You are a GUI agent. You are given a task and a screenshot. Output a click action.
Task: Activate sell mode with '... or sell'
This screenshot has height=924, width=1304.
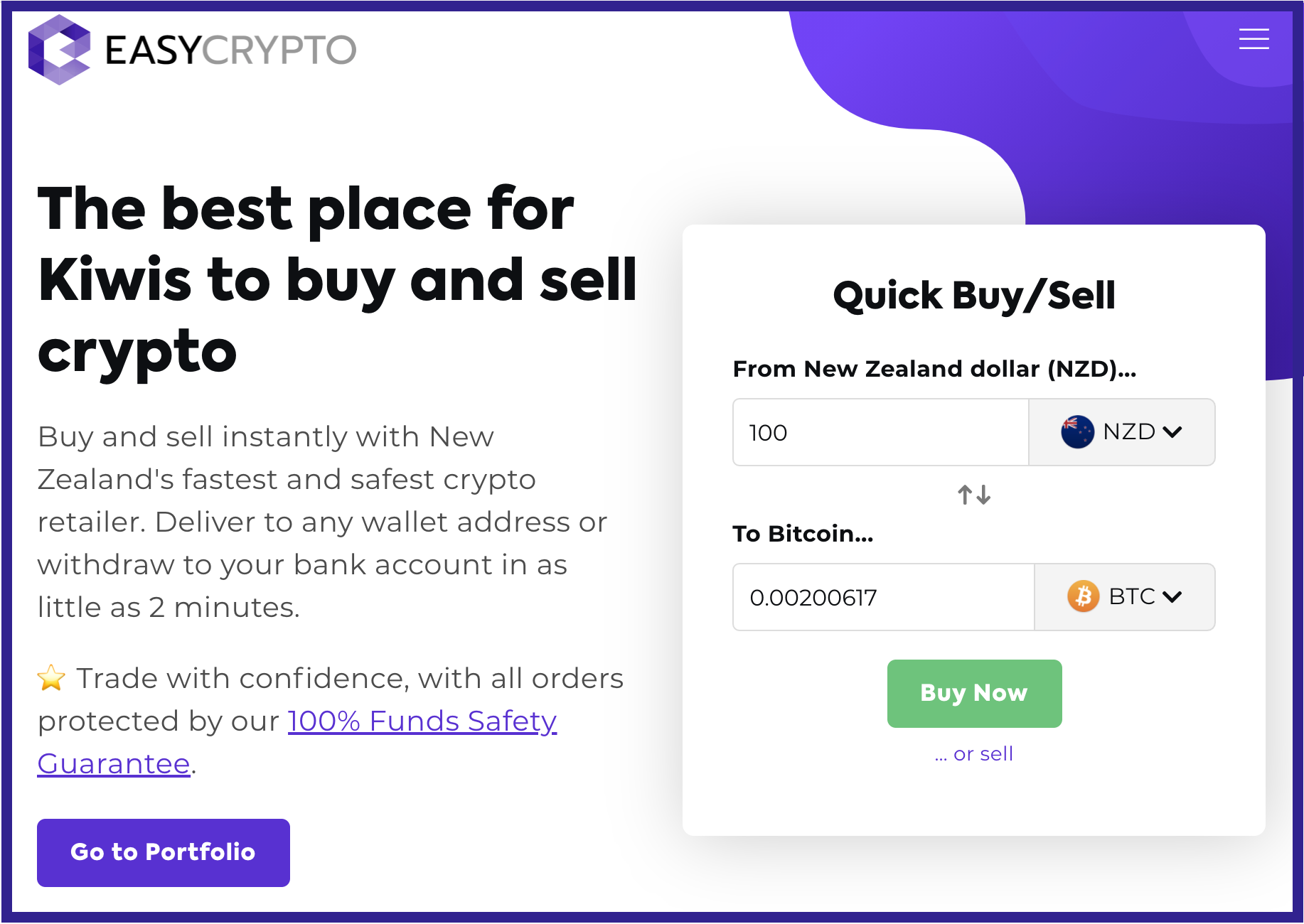[973, 753]
